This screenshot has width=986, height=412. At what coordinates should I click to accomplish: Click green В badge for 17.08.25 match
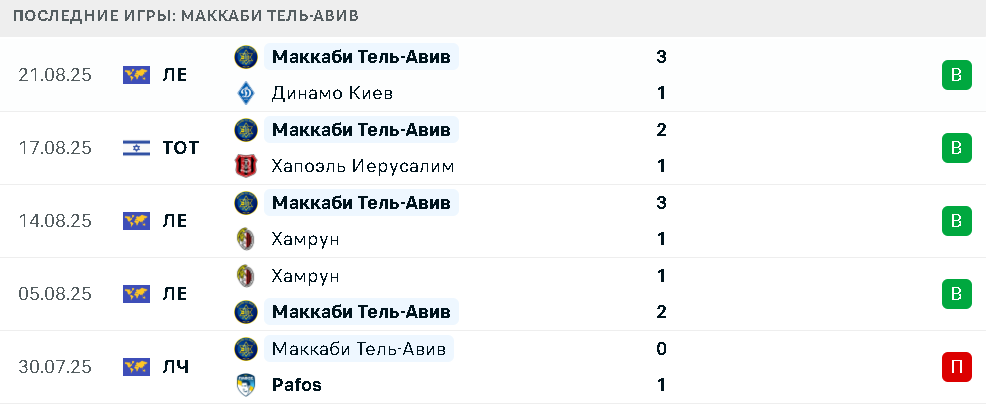[956, 148]
